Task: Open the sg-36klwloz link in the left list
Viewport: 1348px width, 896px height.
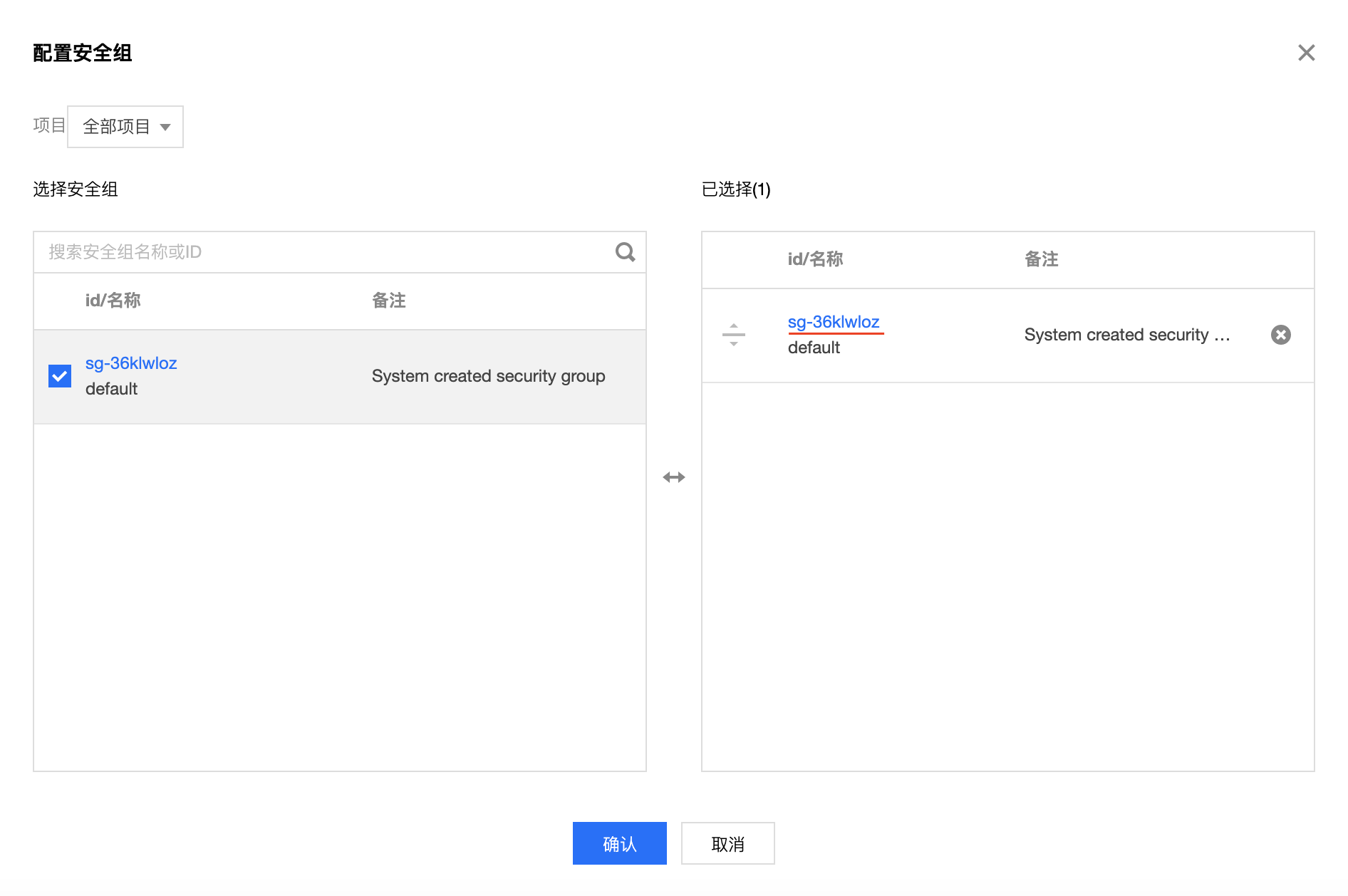Action: (x=131, y=363)
